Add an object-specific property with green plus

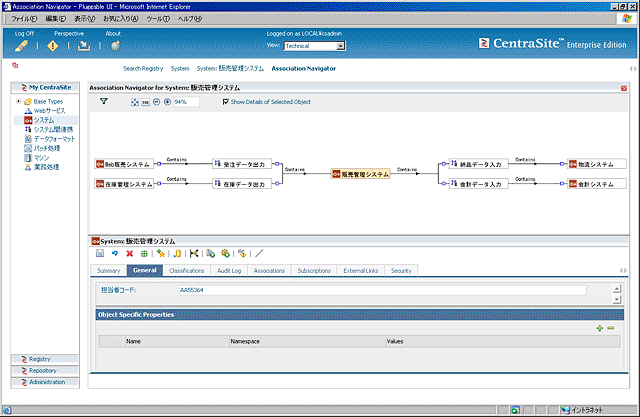(599, 327)
